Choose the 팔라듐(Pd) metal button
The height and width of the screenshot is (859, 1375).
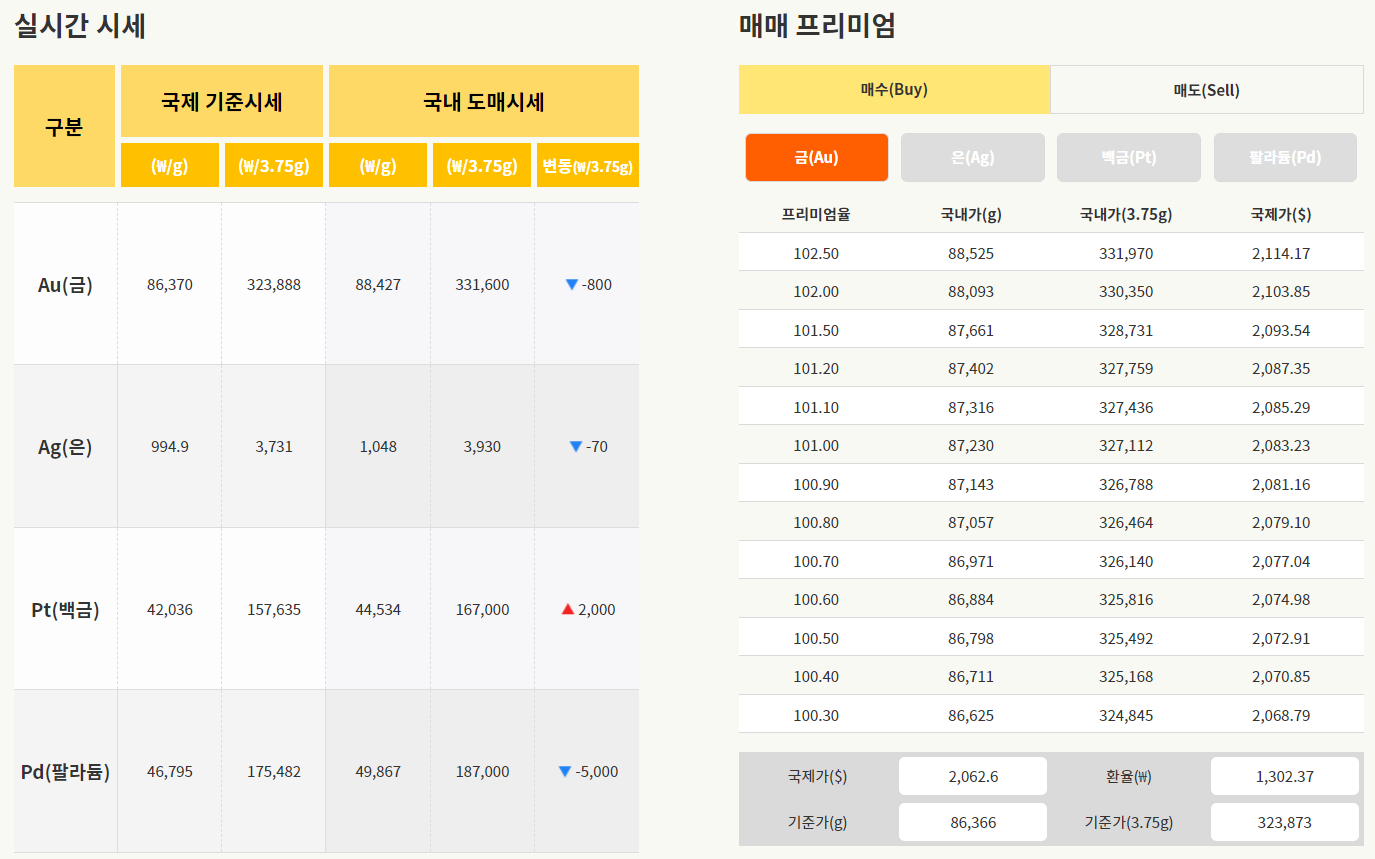[1285, 158]
